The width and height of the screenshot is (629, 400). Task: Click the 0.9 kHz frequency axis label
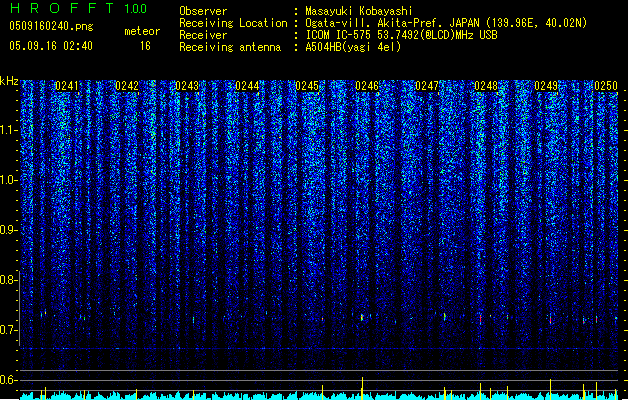(9, 230)
